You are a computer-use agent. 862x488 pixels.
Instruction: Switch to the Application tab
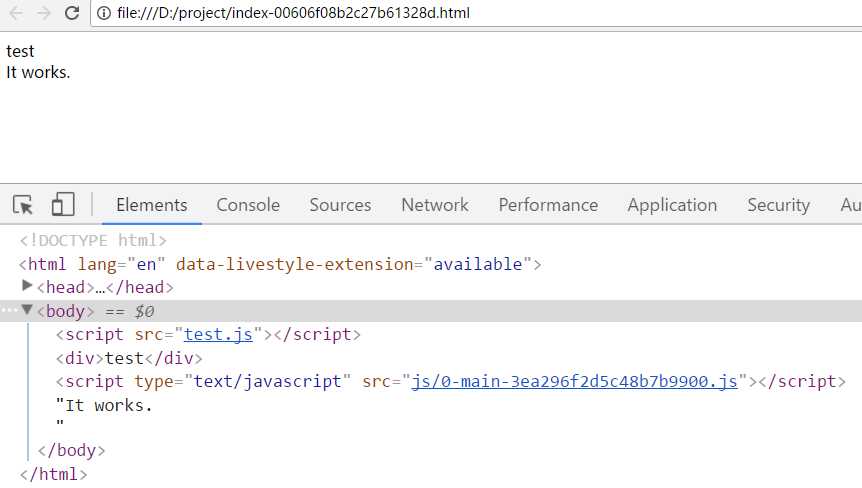tap(672, 205)
